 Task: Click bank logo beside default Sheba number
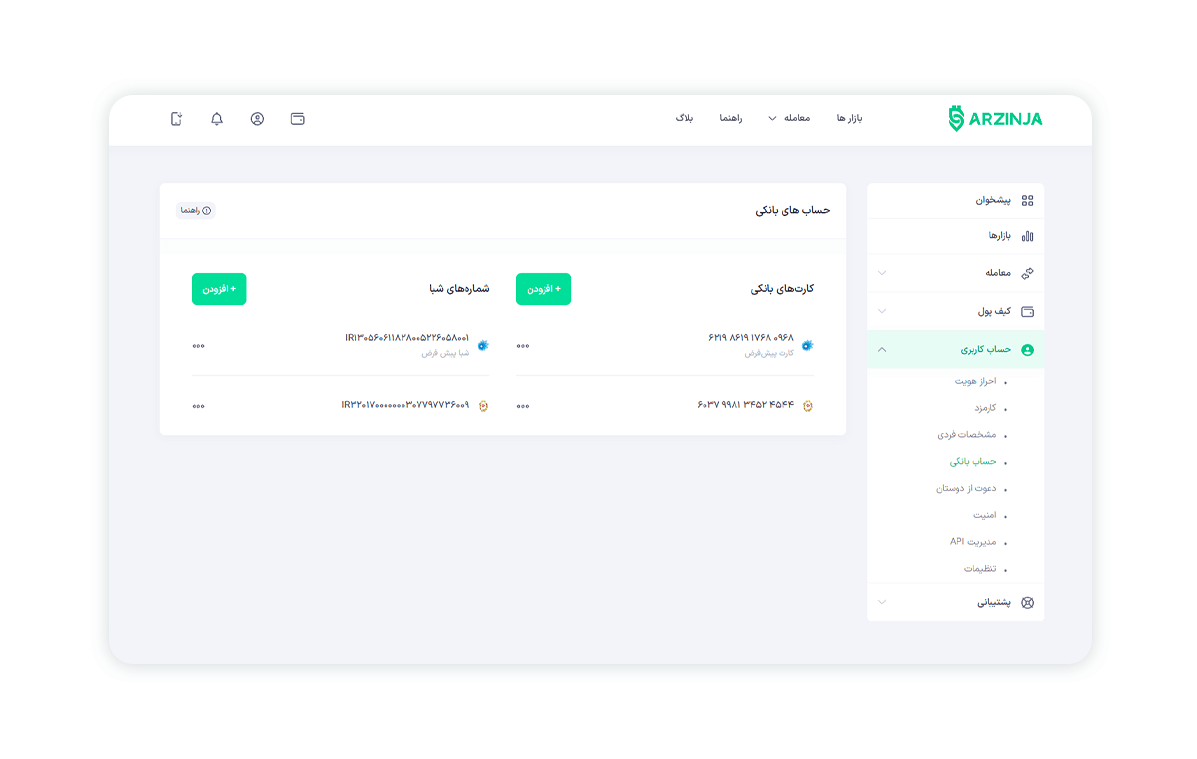tap(483, 345)
